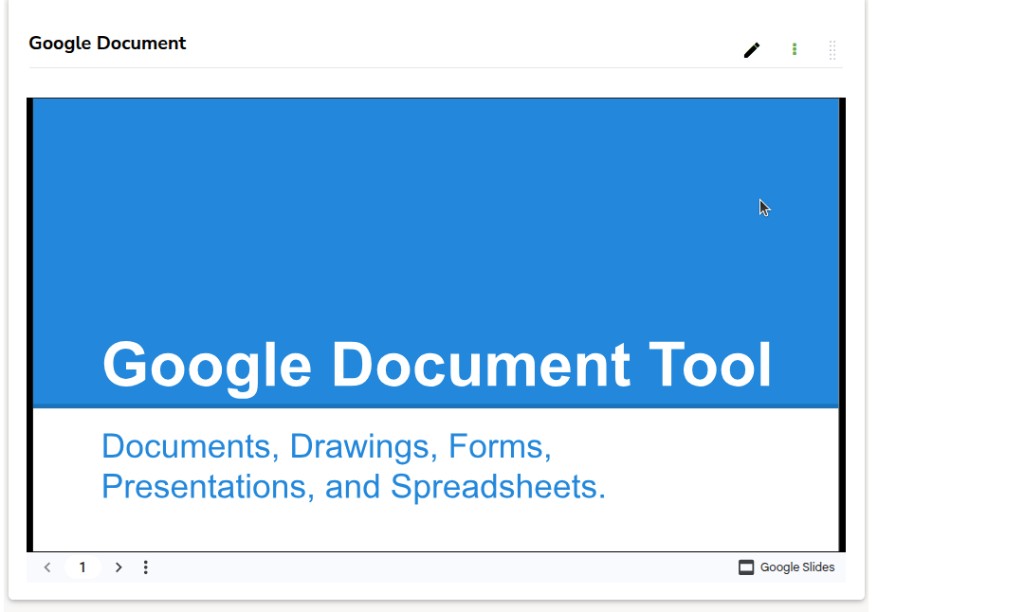This screenshot has width=1024, height=612.
Task: Open the Google Slides link
Action: point(786,567)
